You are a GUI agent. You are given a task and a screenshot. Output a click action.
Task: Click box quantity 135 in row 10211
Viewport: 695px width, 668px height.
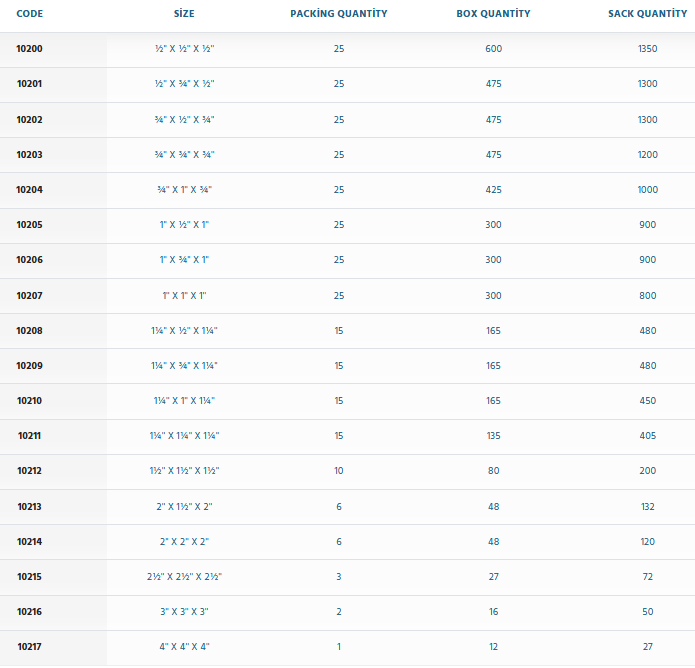point(493,436)
